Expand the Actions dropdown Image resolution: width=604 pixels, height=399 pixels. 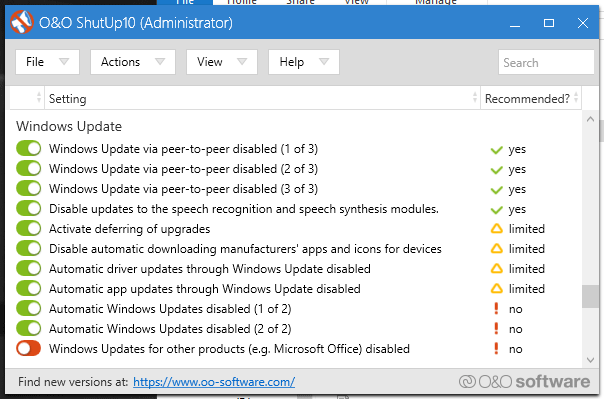tap(133, 62)
